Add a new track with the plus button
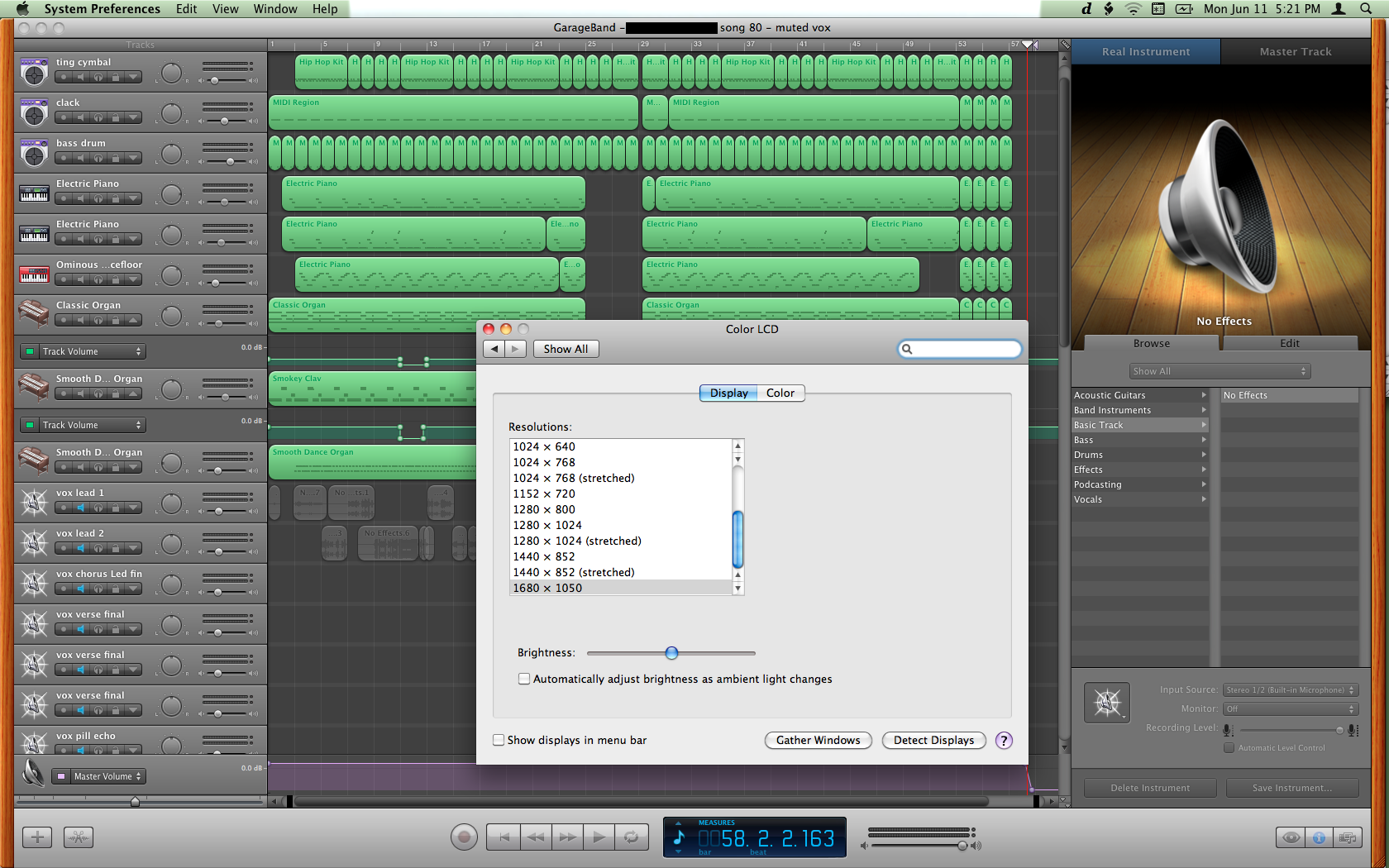Screen dimensions: 1389x868 coord(37,837)
